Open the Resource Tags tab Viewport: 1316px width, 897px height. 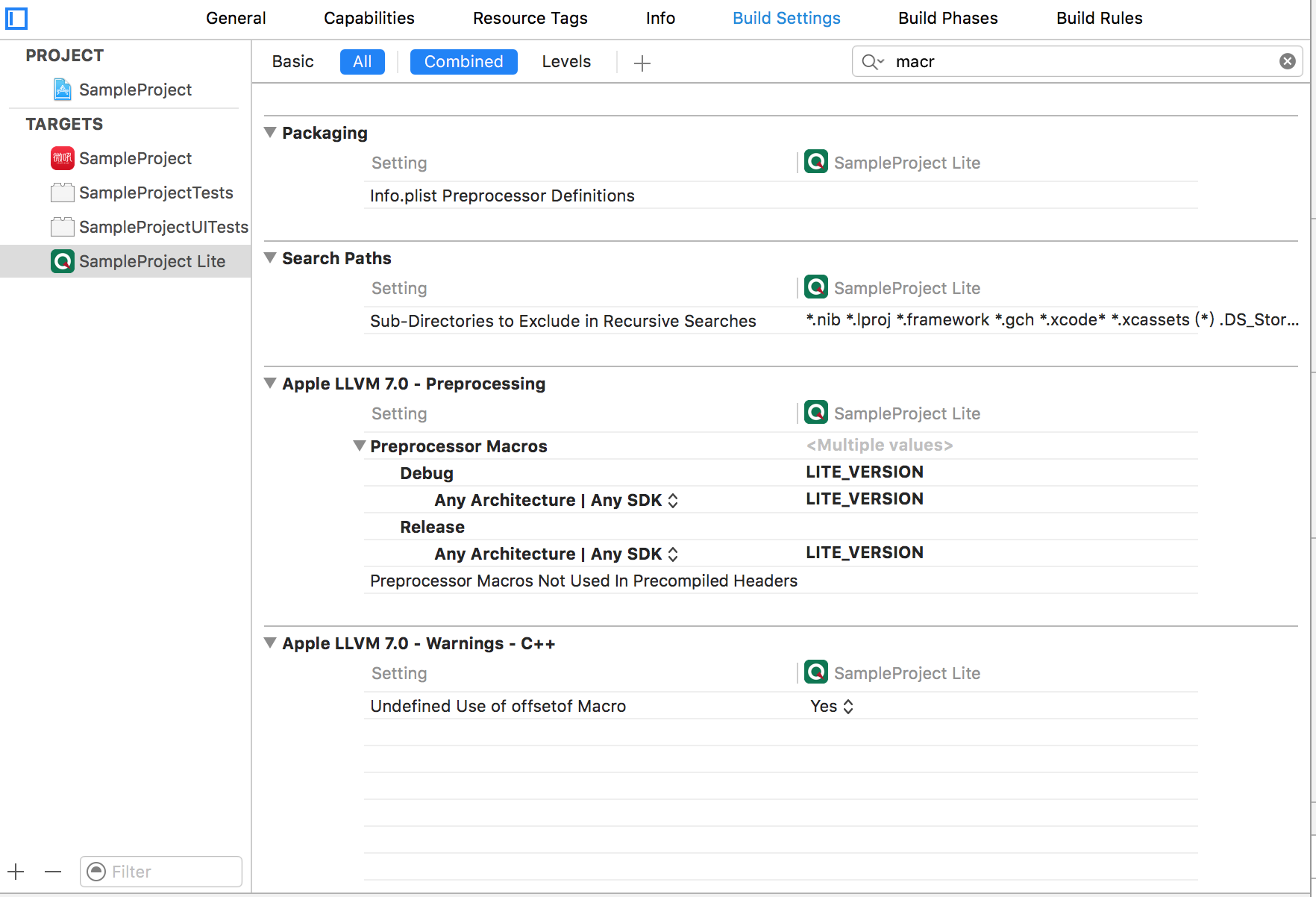pyautogui.click(x=530, y=18)
